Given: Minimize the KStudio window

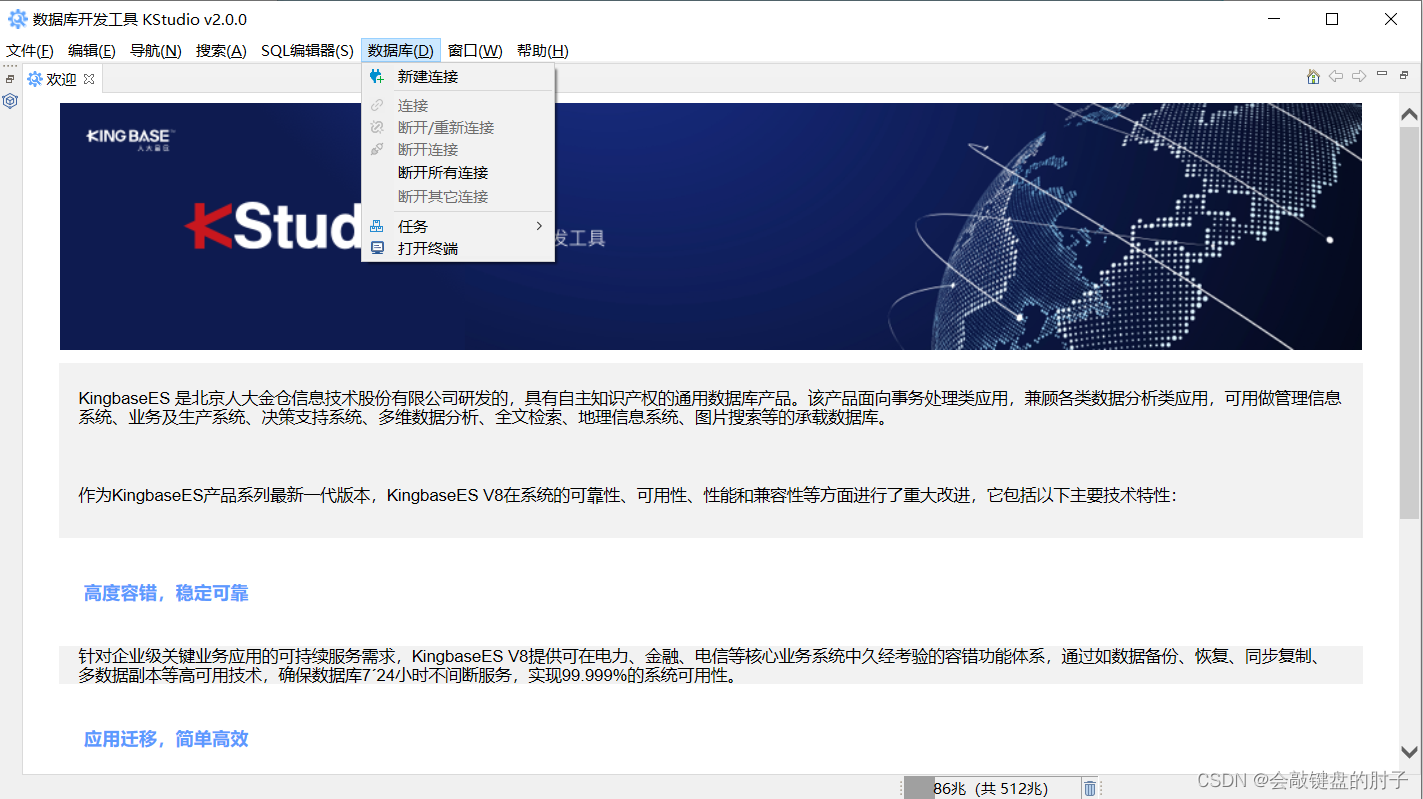Looking at the screenshot, I should 1274,19.
